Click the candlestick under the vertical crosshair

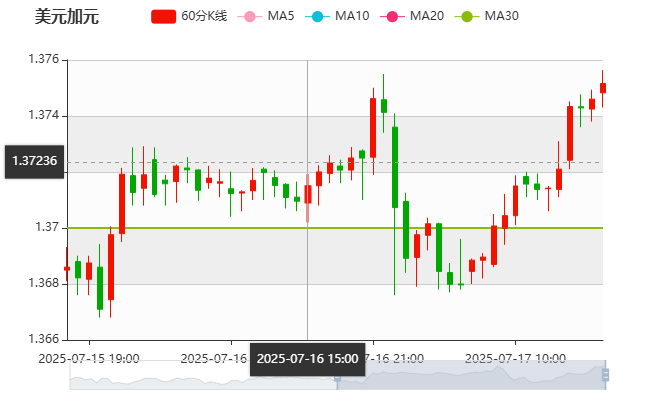tap(308, 194)
